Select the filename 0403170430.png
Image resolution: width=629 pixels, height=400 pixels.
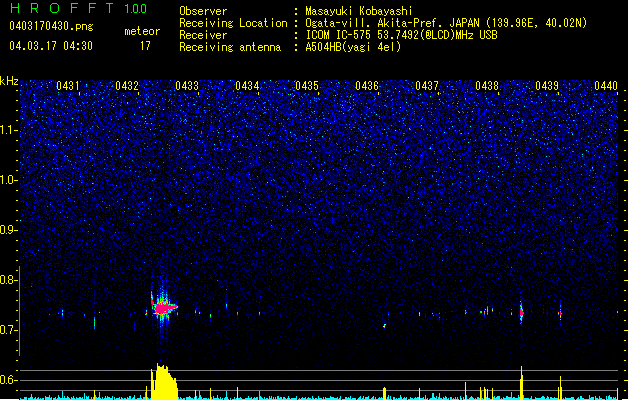point(51,26)
